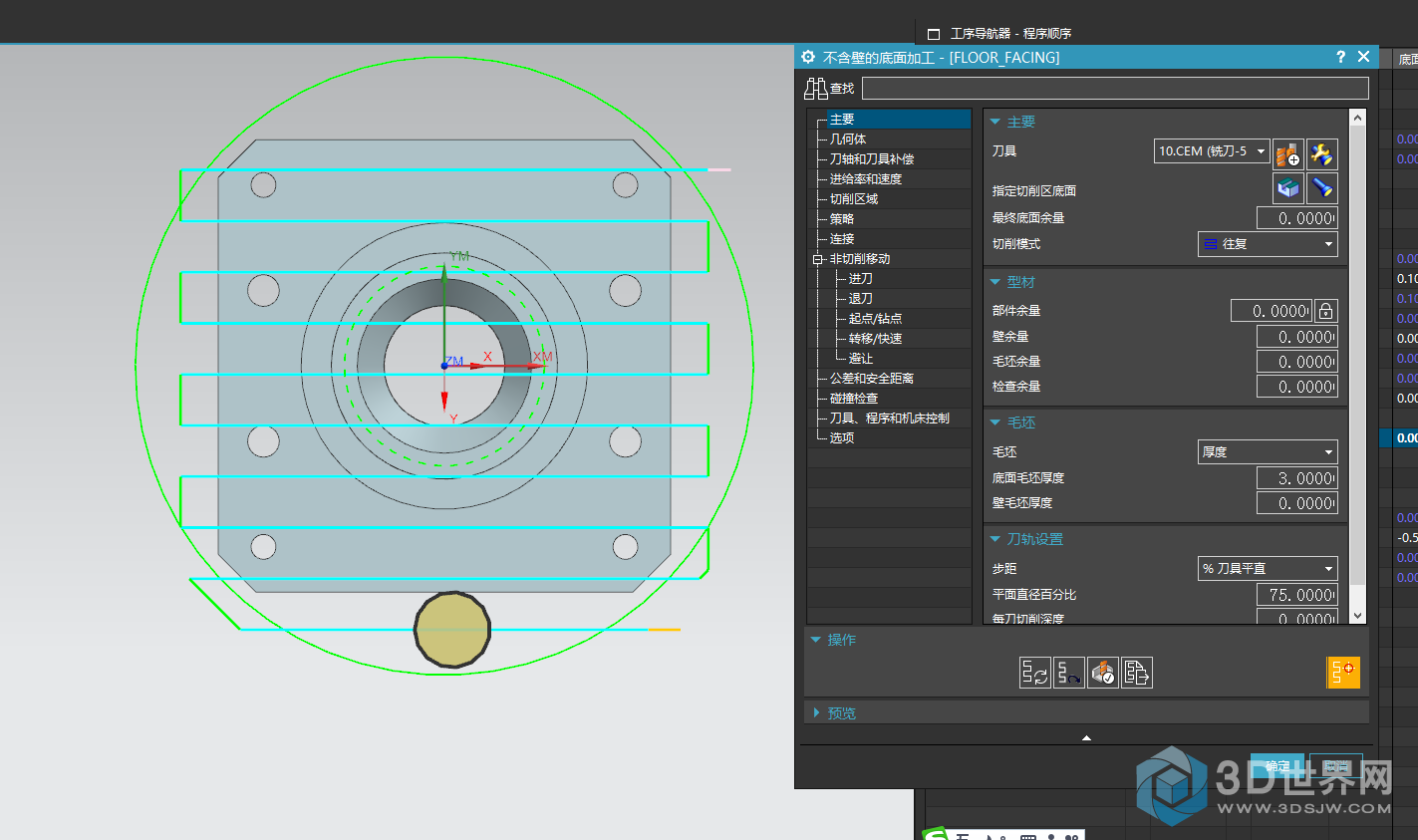Screen dimensions: 1418x840
Task: Click the settings panel scrollbar down arrow
Action: pyautogui.click(x=1357, y=616)
